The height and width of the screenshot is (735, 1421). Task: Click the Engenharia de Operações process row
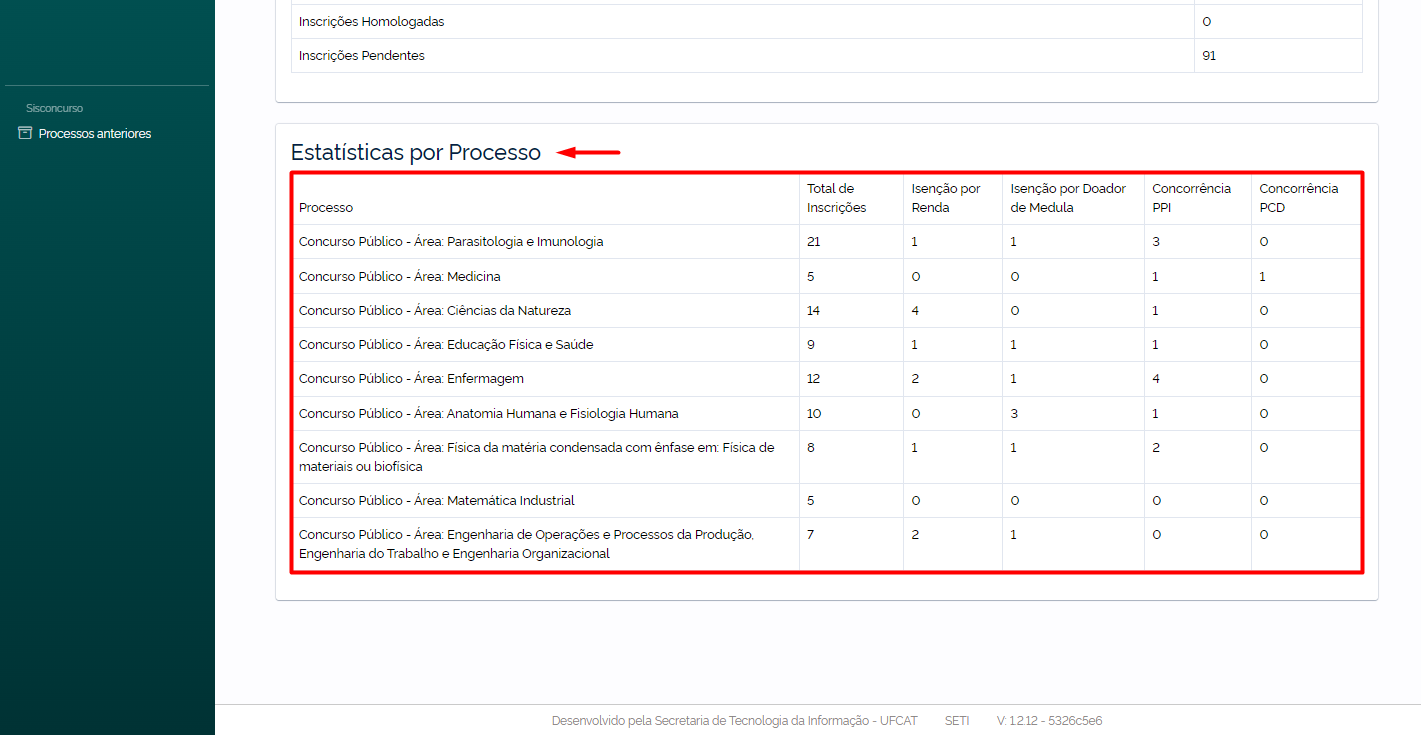(x=826, y=544)
